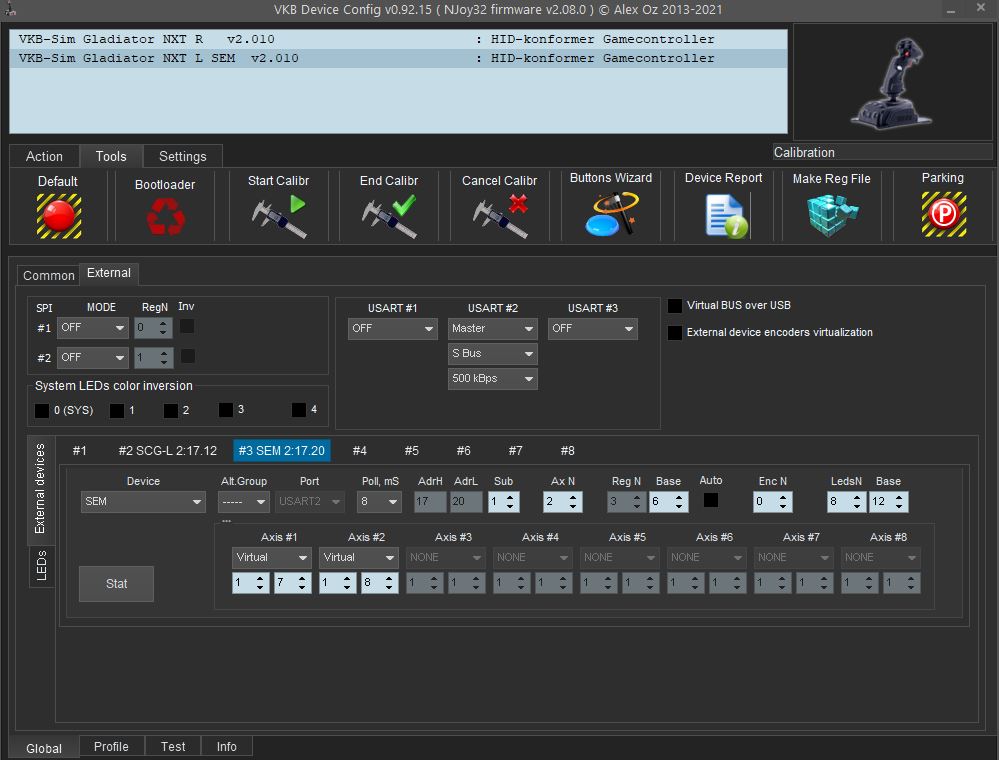Toggle the 0 (SYS) LED inversion checkbox
This screenshot has height=760, width=999.
tap(42, 410)
